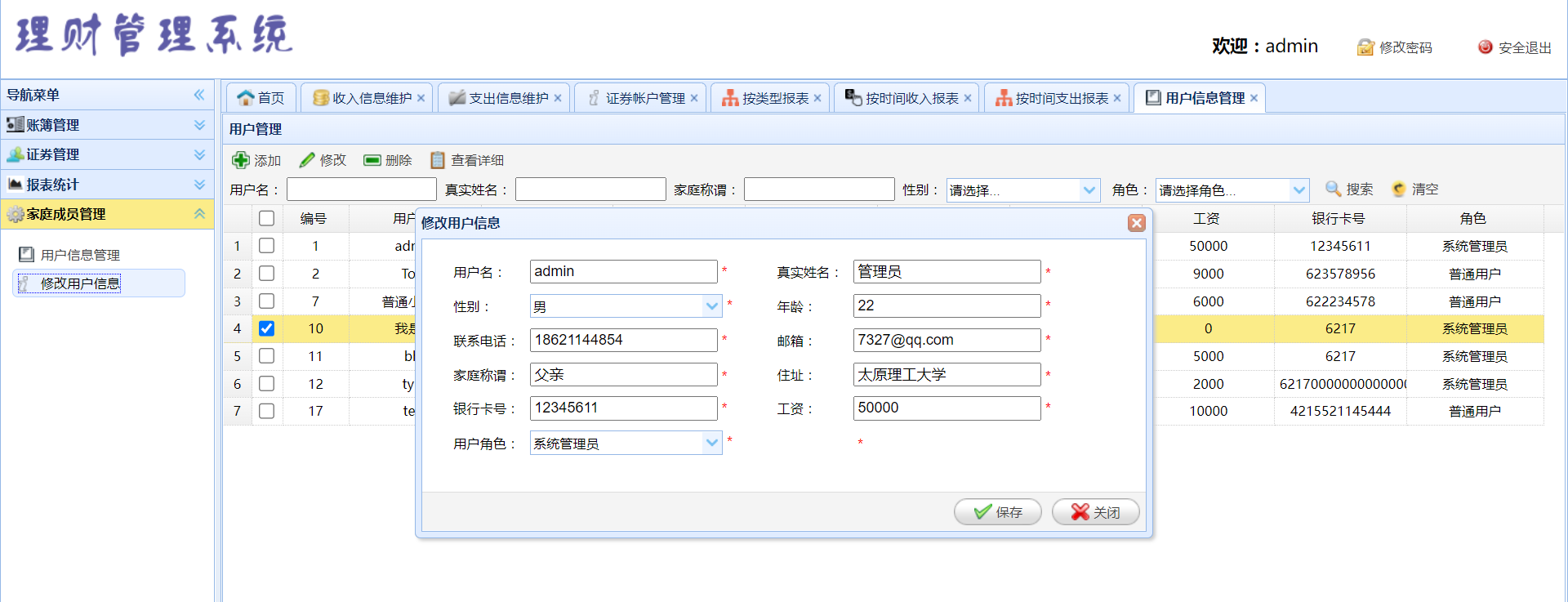Check the checkbox for user 编号 11
The height and width of the screenshot is (602, 1568).
[x=266, y=356]
